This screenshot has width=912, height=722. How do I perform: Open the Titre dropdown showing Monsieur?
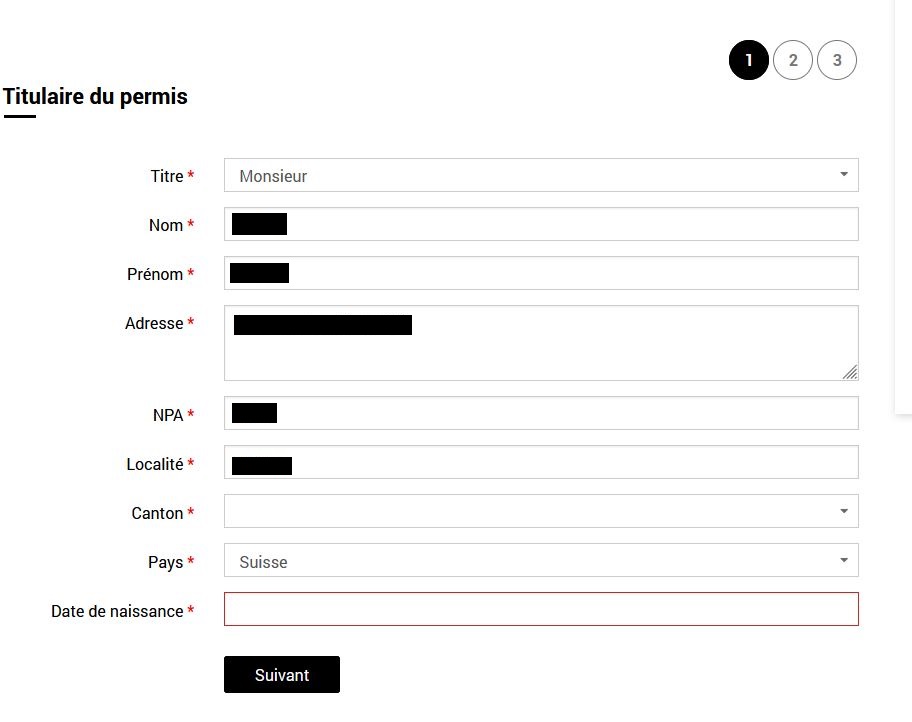[x=541, y=175]
